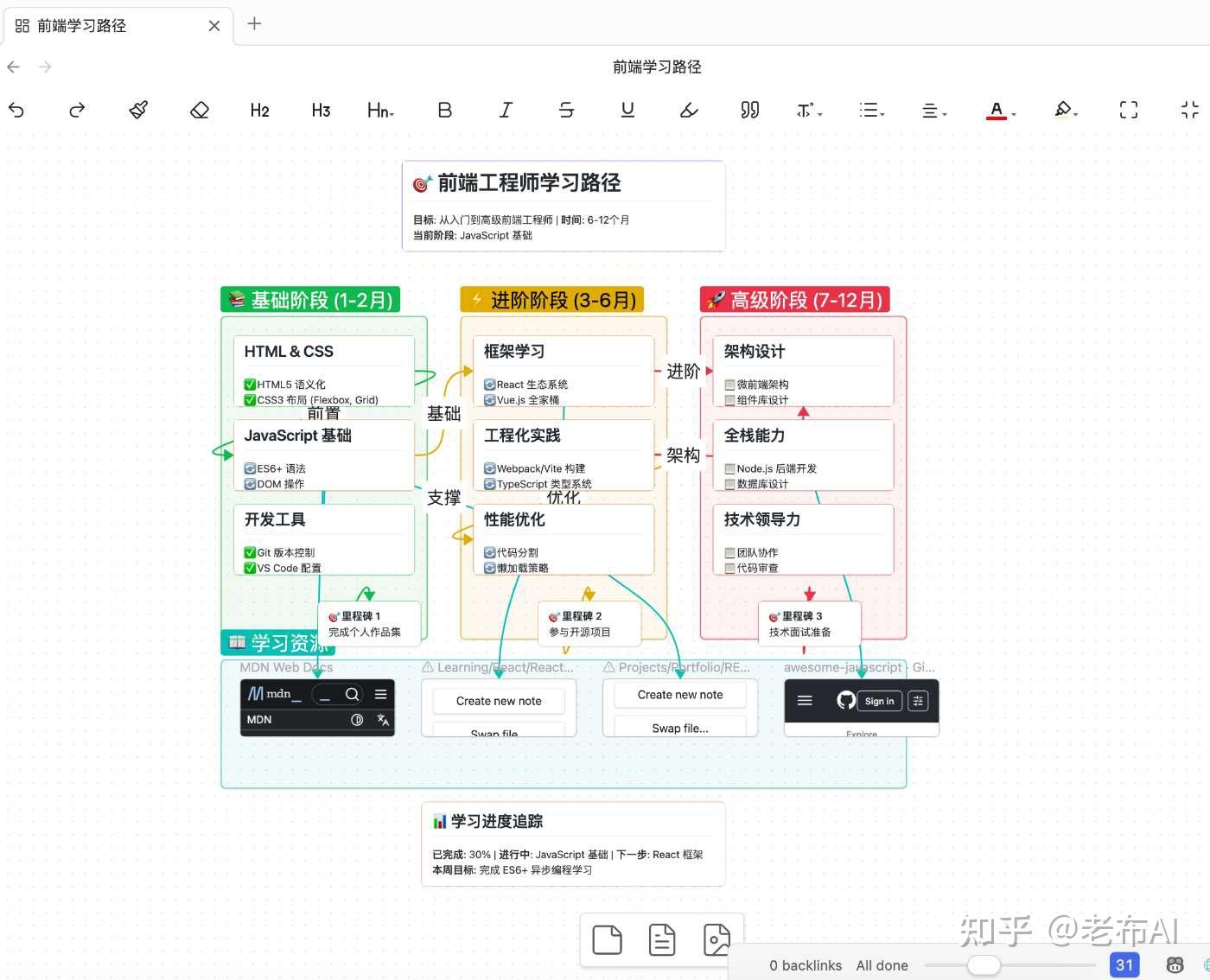Open a new tab with plus button
The image size is (1210, 980).
click(254, 24)
